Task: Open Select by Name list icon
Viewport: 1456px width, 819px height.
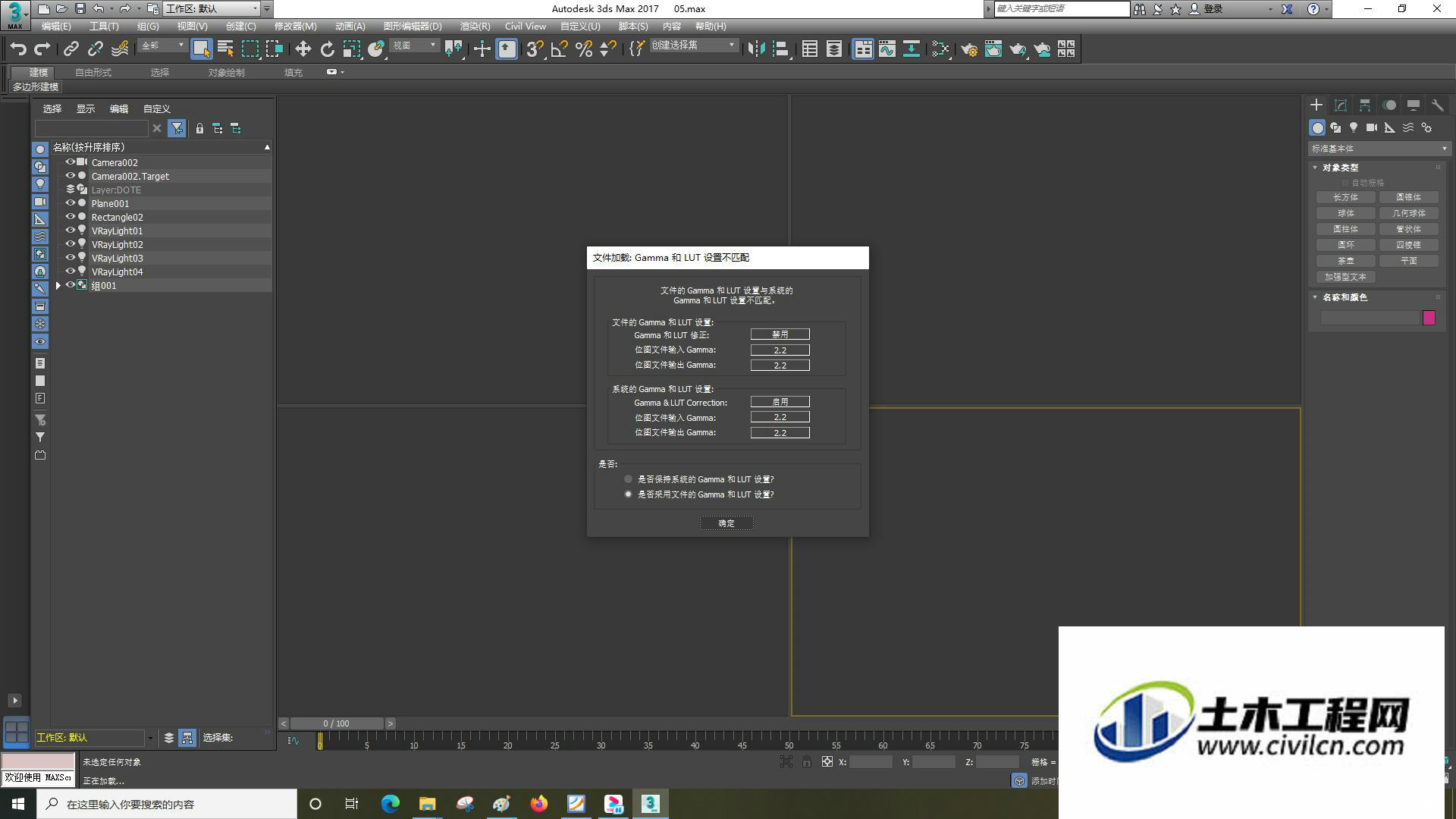Action: click(x=225, y=49)
